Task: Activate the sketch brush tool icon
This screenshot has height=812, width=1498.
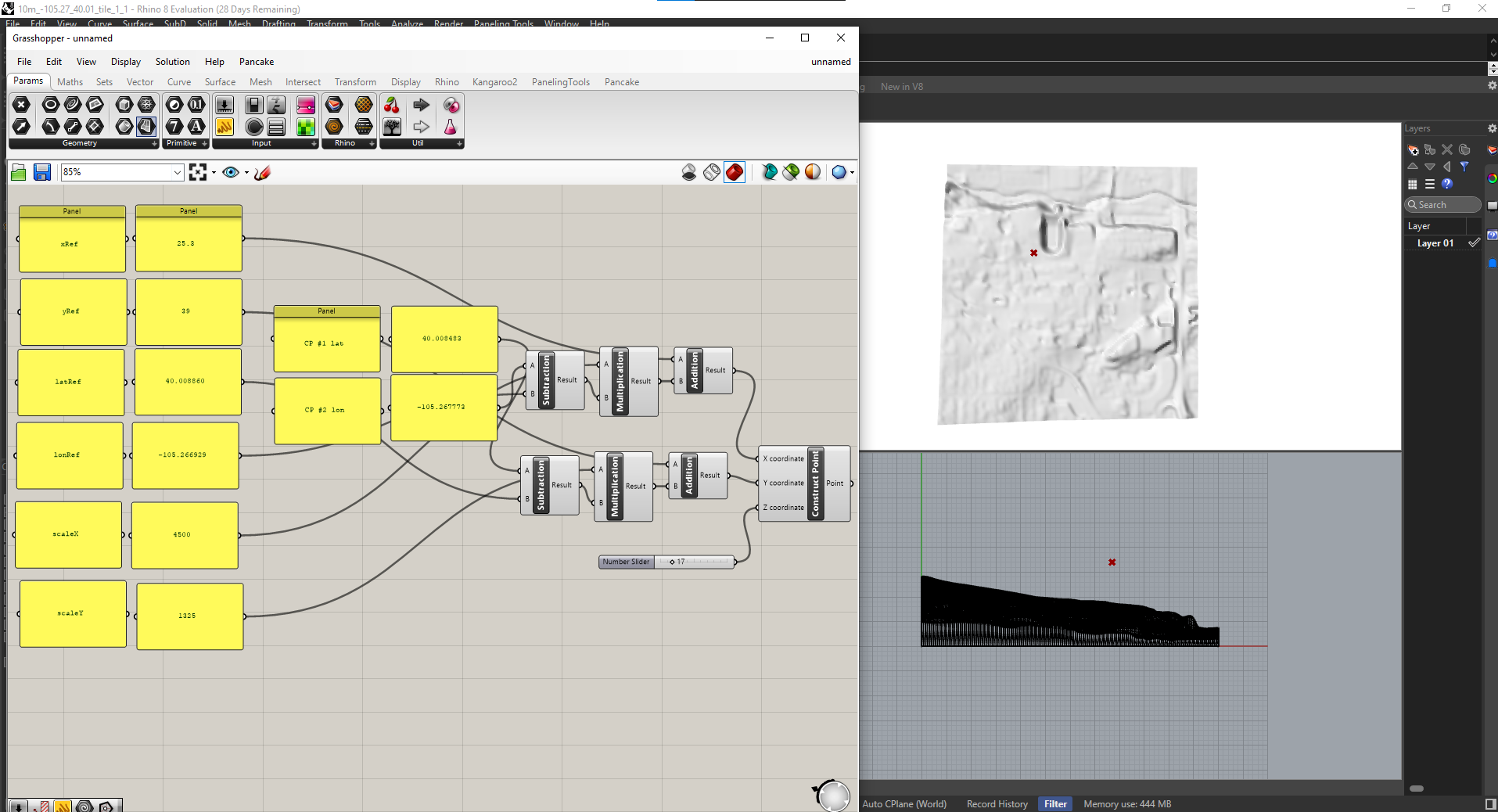Action: (x=263, y=172)
